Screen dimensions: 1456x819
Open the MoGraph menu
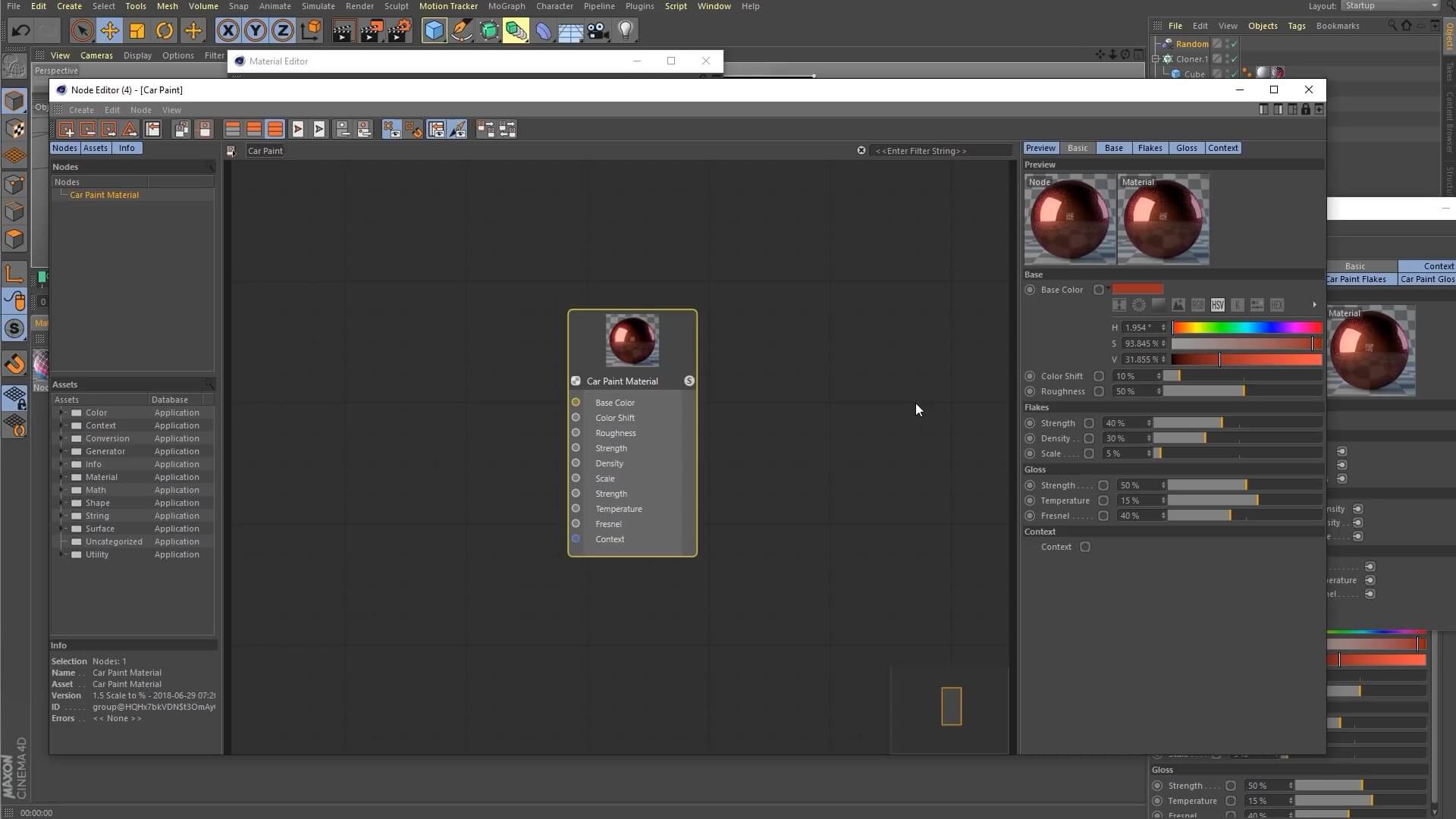[506, 6]
